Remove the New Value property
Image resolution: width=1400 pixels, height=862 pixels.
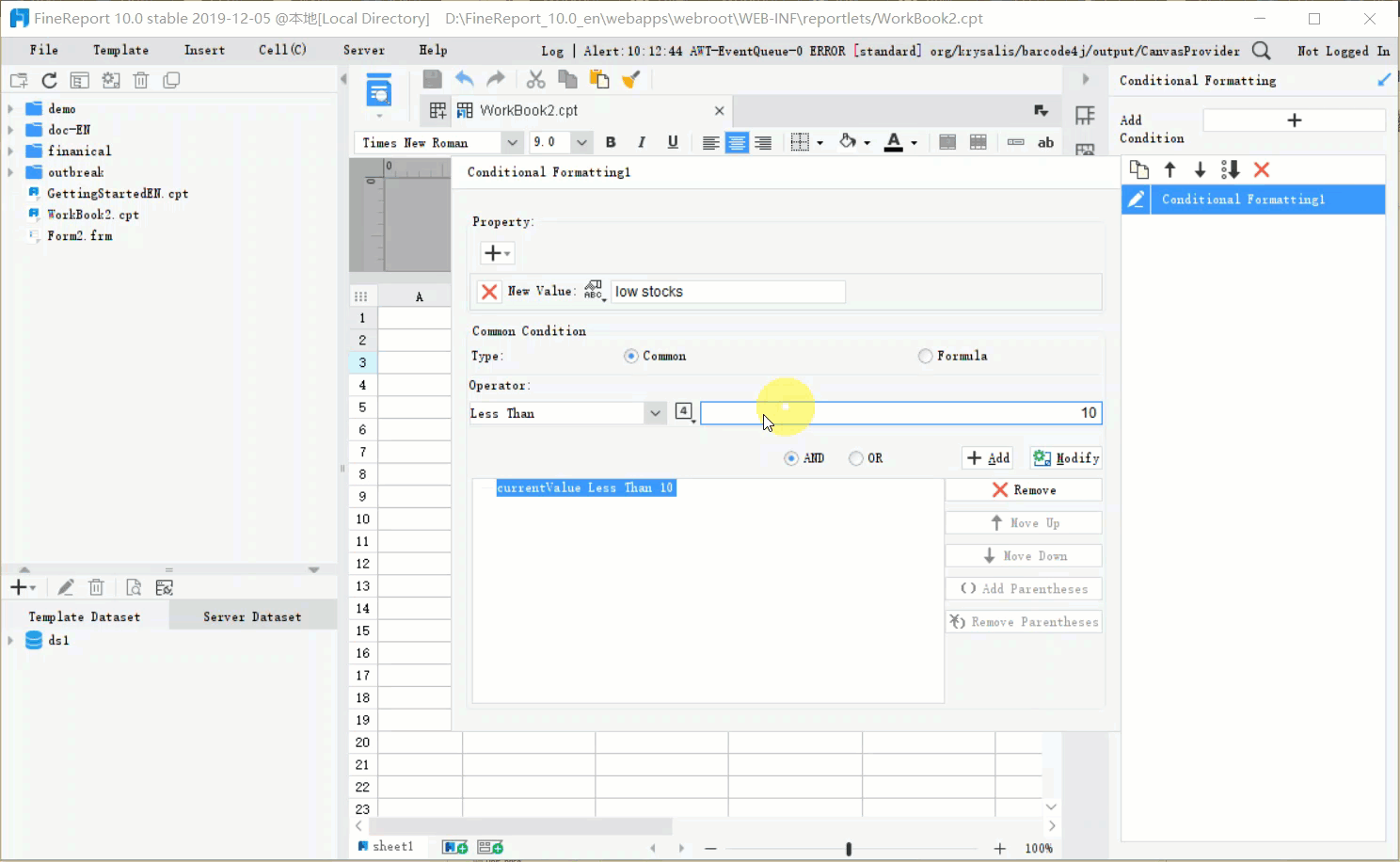coord(489,292)
